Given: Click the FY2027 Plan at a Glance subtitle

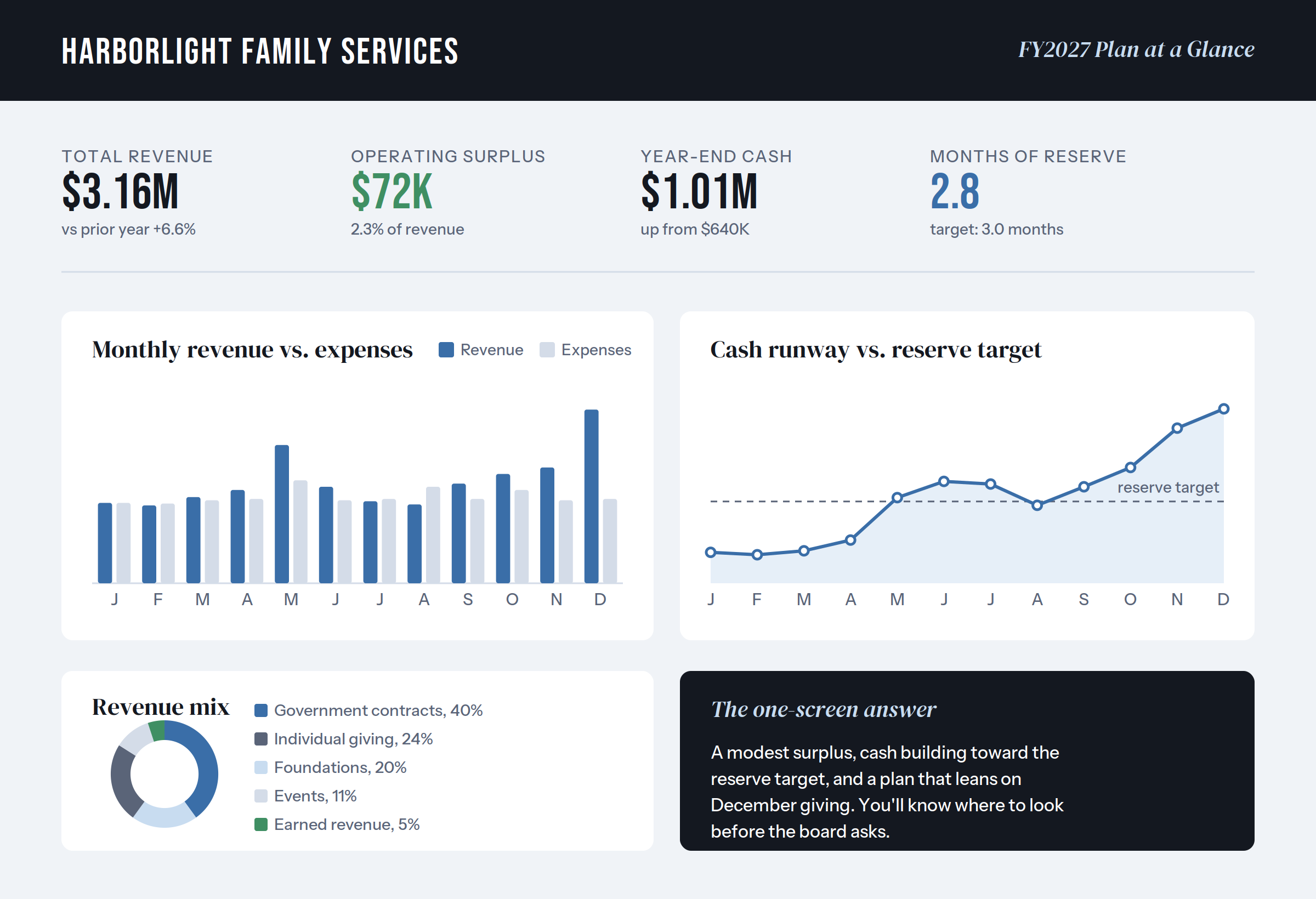Looking at the screenshot, I should [1136, 50].
